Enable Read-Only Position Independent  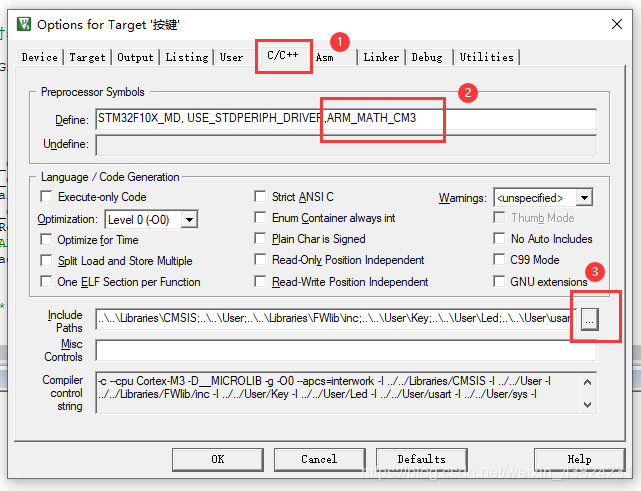[260, 260]
